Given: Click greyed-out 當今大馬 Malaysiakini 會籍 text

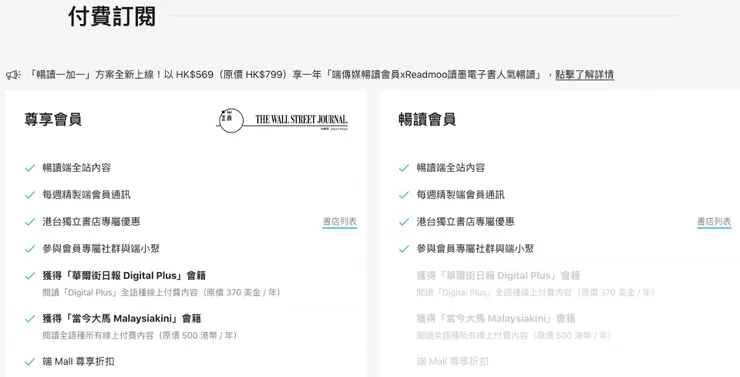Looking at the screenshot, I should click(496, 318).
